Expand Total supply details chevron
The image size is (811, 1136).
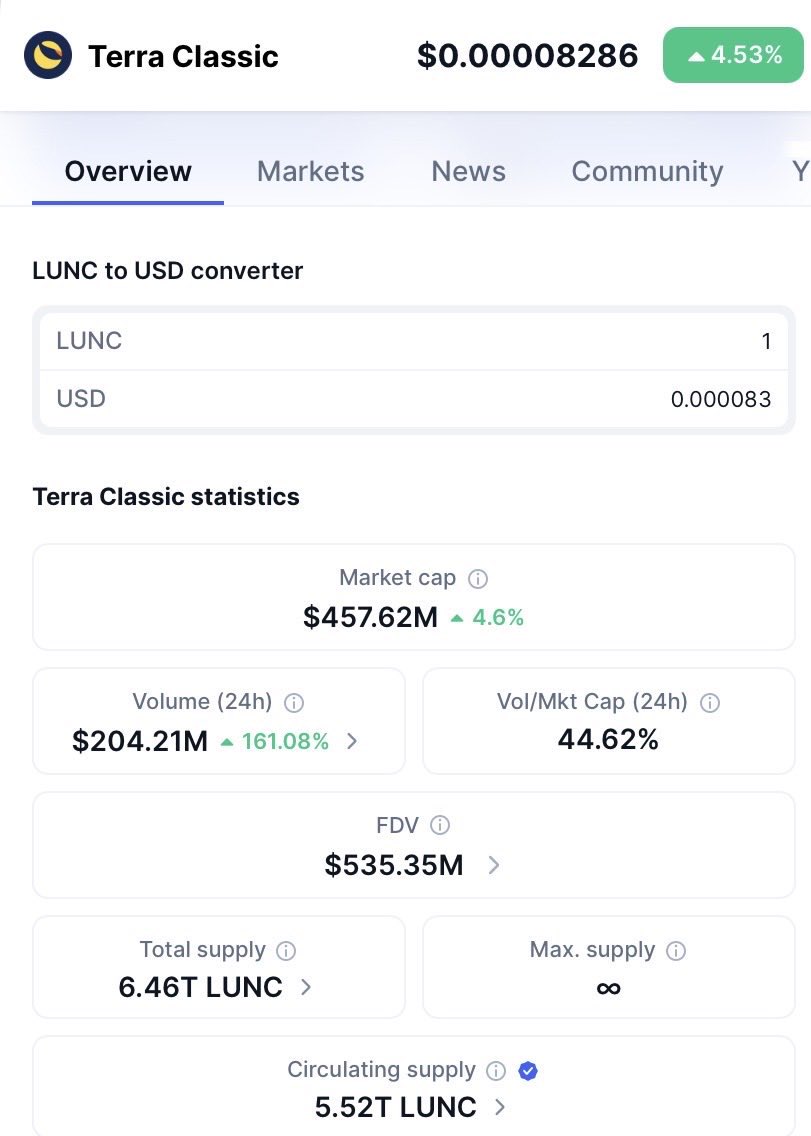(306, 987)
